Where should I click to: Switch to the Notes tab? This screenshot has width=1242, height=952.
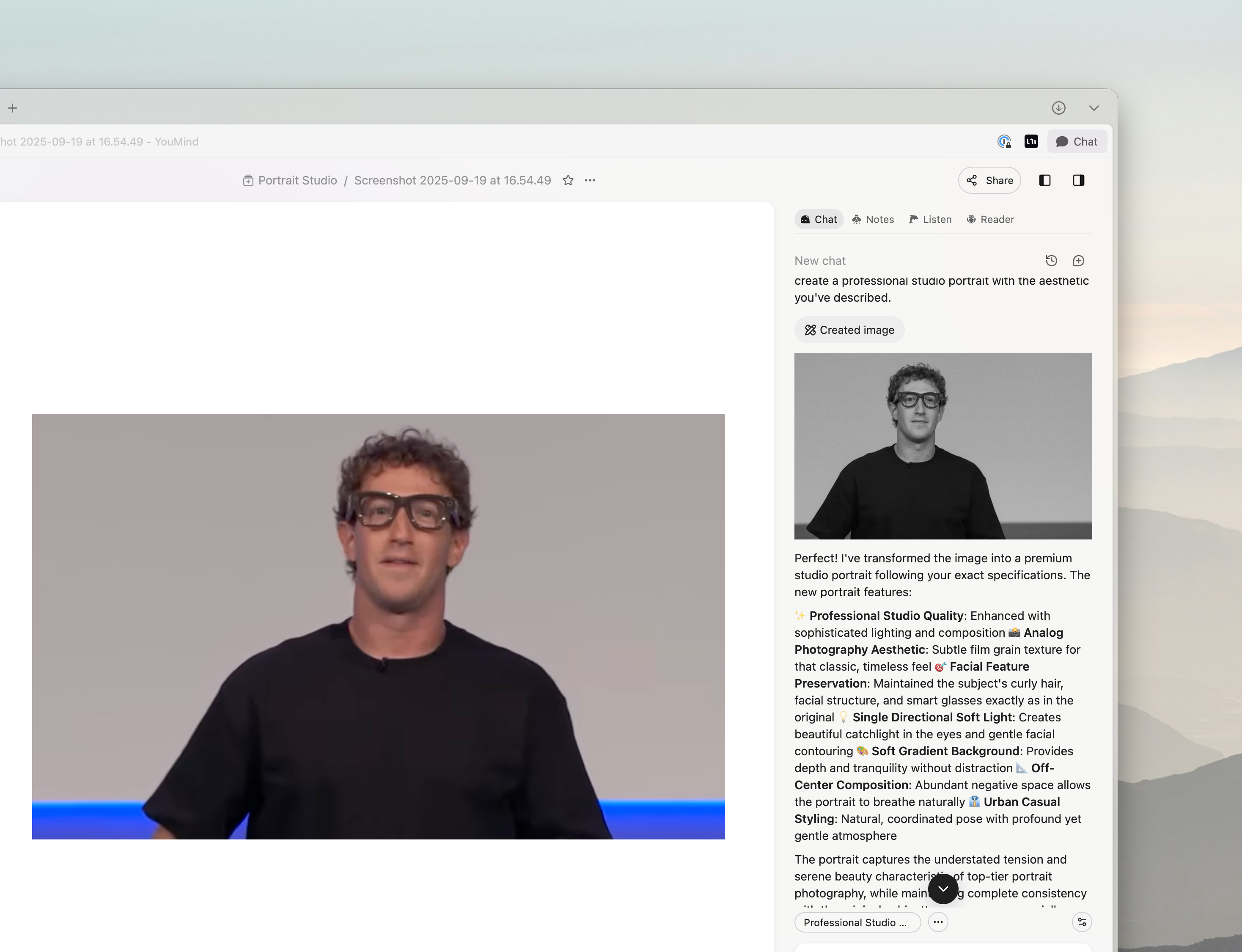(x=873, y=219)
